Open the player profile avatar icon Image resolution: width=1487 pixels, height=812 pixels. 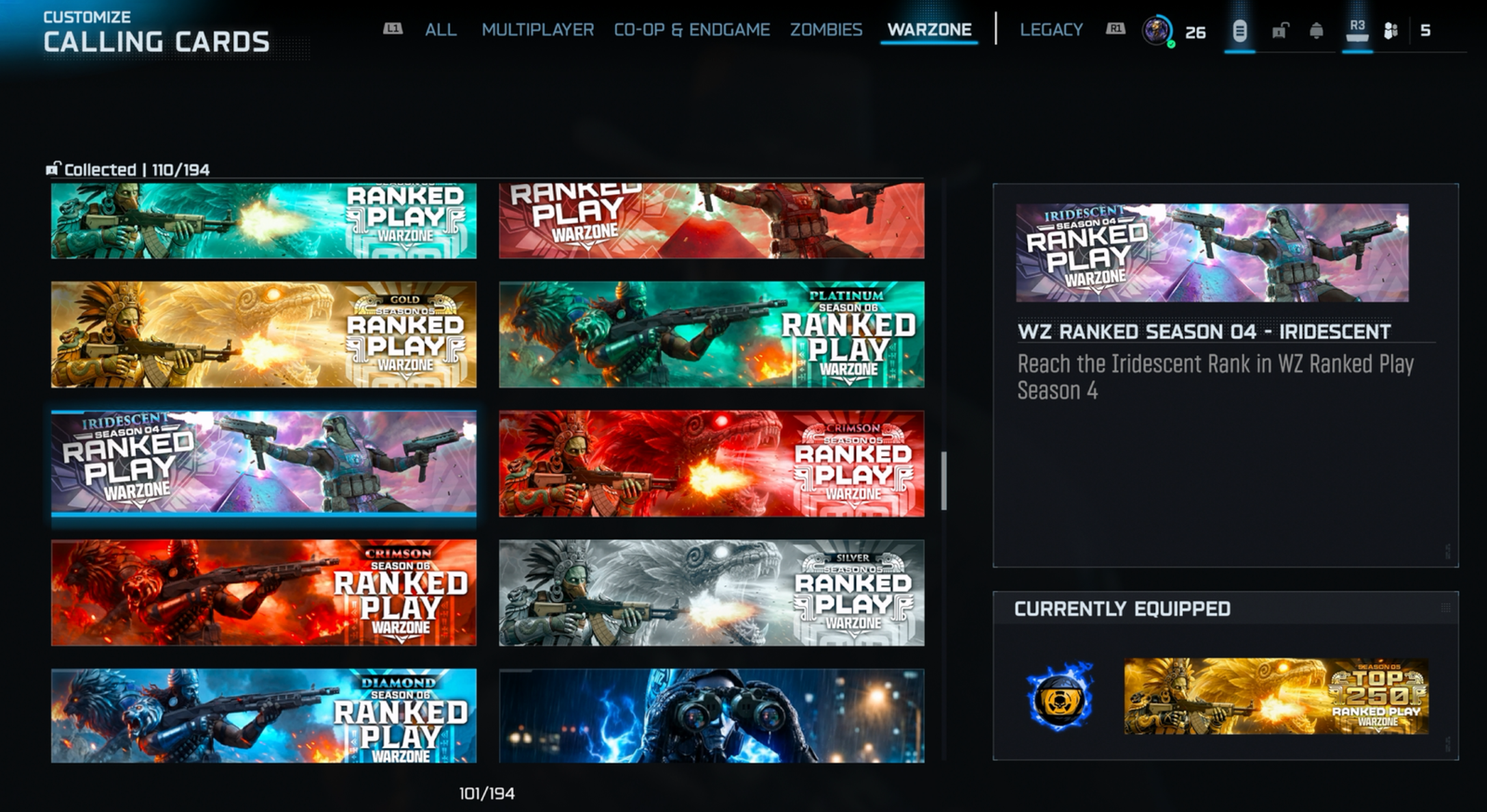(1157, 31)
